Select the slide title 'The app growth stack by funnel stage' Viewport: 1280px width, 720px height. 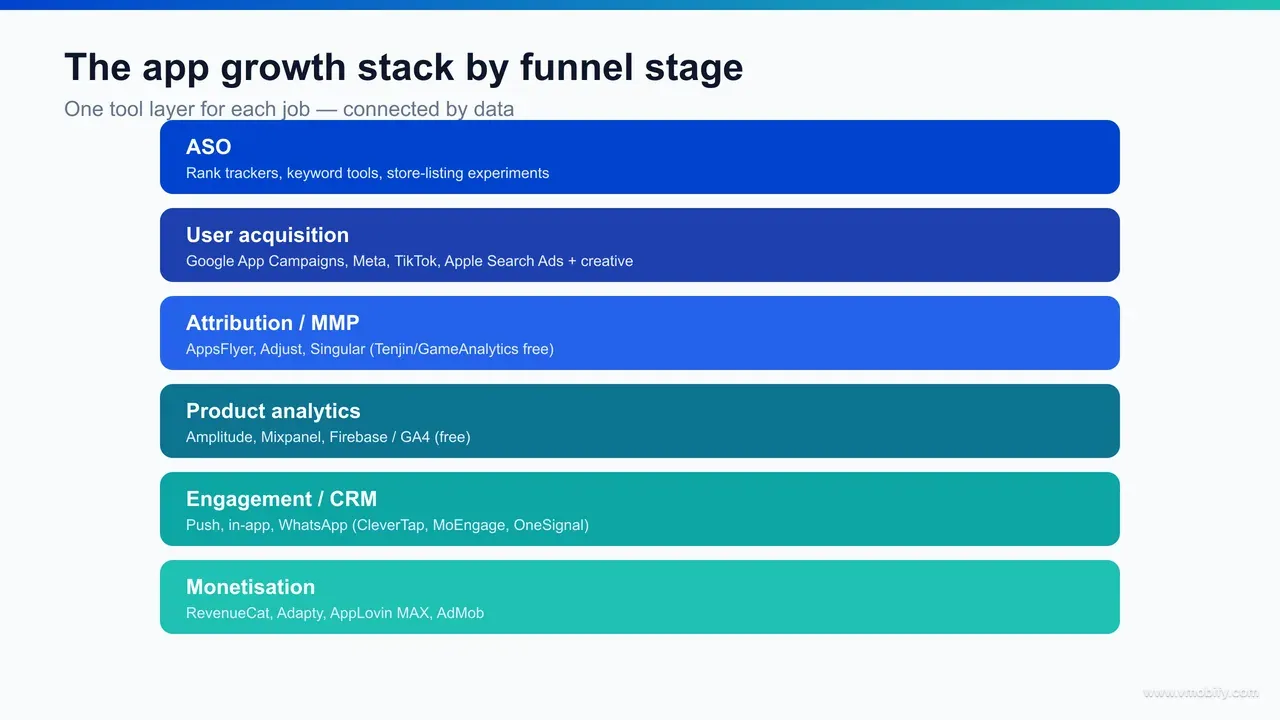pyautogui.click(x=404, y=68)
